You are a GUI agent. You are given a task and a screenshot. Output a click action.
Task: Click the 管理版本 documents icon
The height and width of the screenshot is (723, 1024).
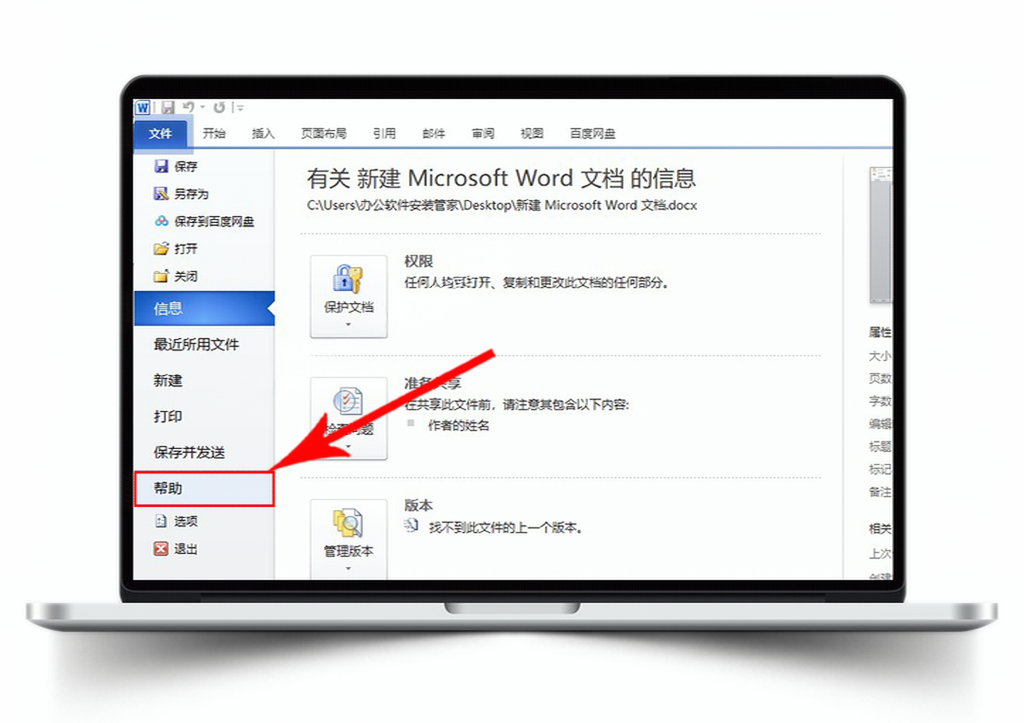347,524
